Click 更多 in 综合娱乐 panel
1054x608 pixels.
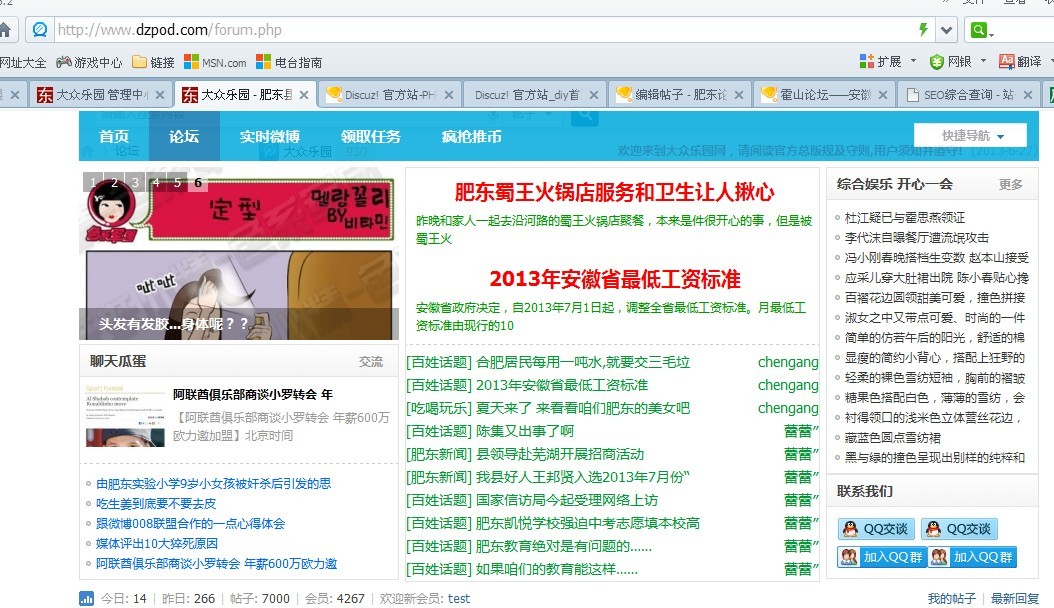click(x=1010, y=184)
